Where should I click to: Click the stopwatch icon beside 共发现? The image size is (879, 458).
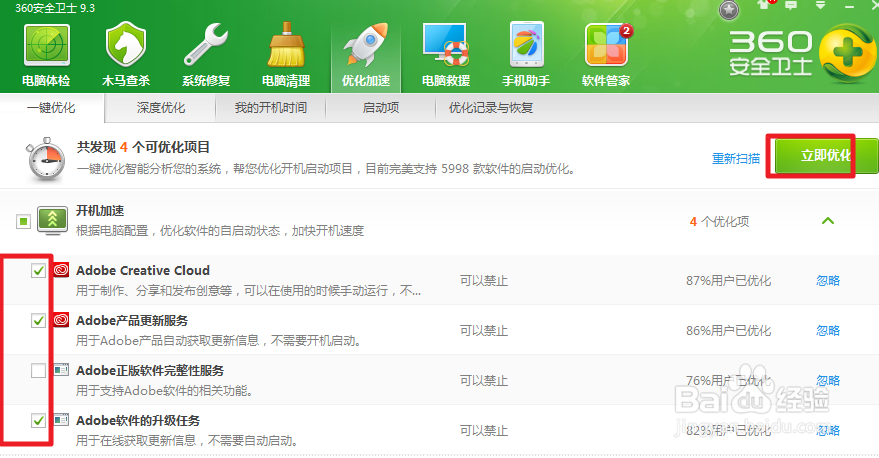[46, 159]
